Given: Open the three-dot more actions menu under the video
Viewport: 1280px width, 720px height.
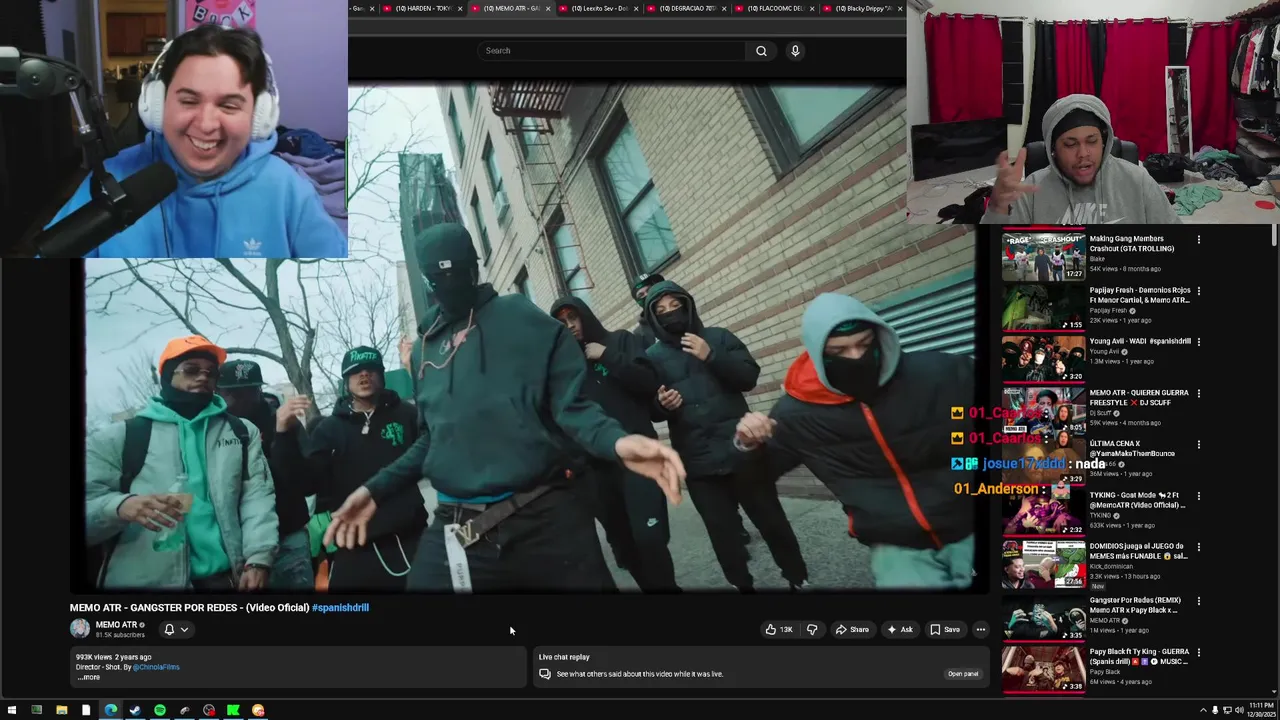Looking at the screenshot, I should point(981,630).
